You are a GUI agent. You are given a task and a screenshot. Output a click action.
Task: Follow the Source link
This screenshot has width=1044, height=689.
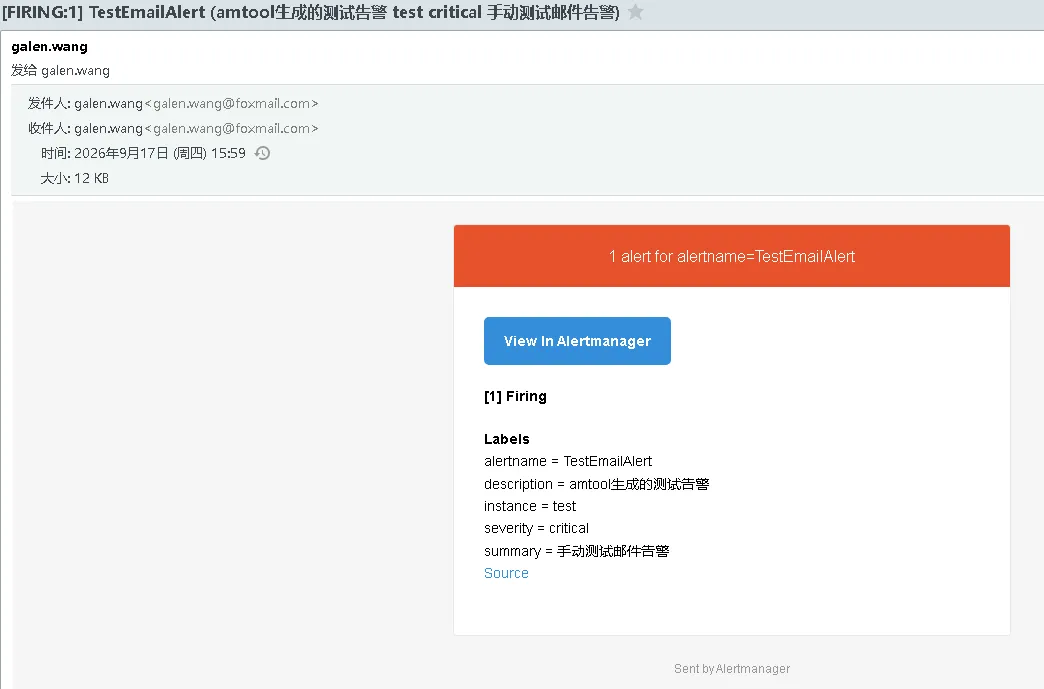pos(506,573)
